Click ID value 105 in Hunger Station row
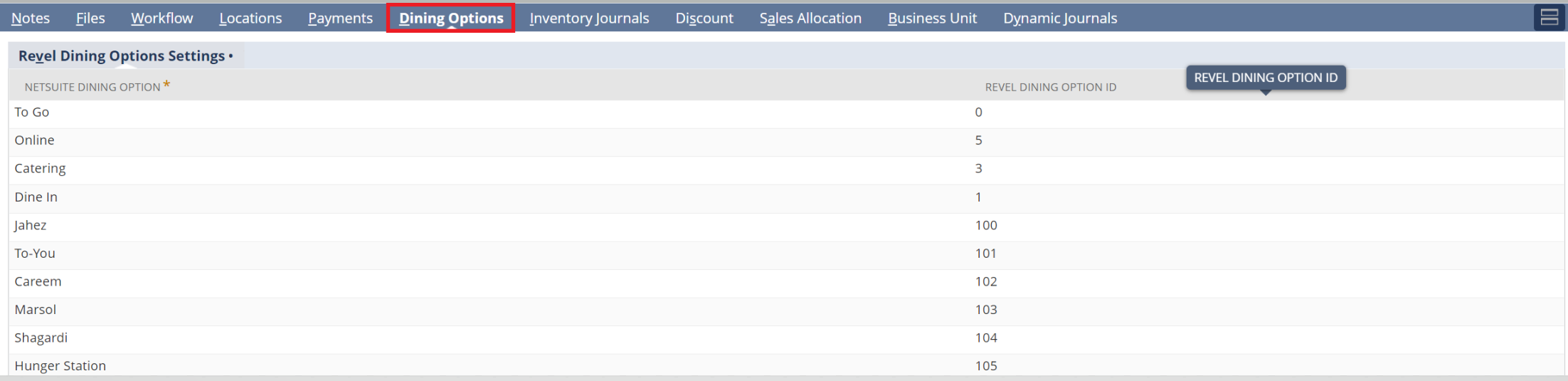The width and height of the screenshot is (1568, 381). coord(986,365)
